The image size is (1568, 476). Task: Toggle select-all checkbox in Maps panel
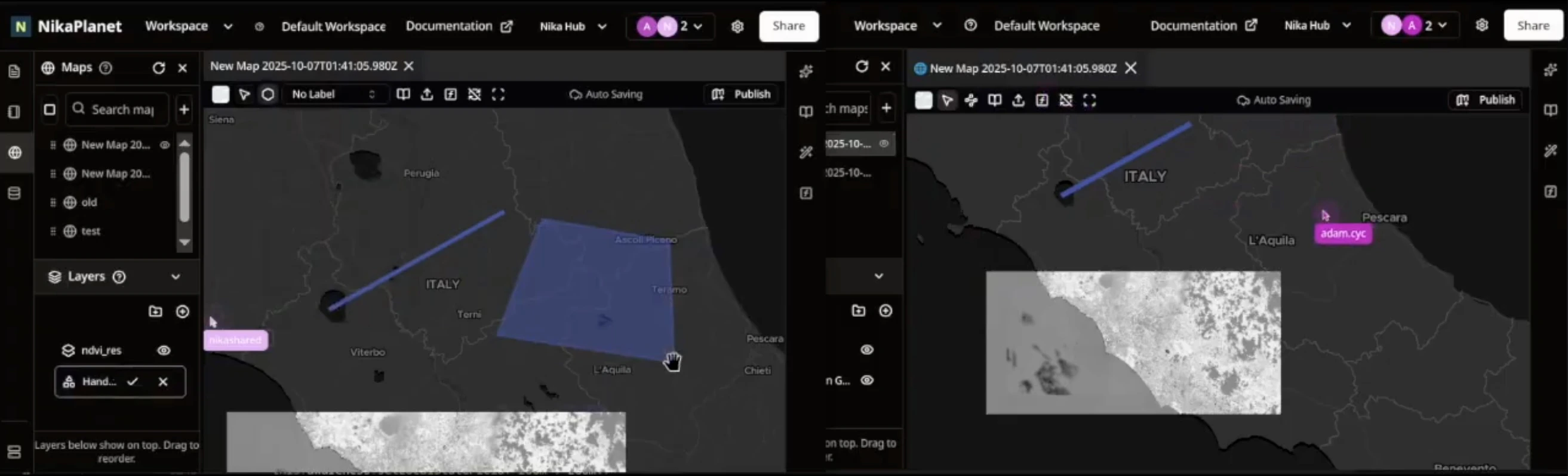point(50,109)
